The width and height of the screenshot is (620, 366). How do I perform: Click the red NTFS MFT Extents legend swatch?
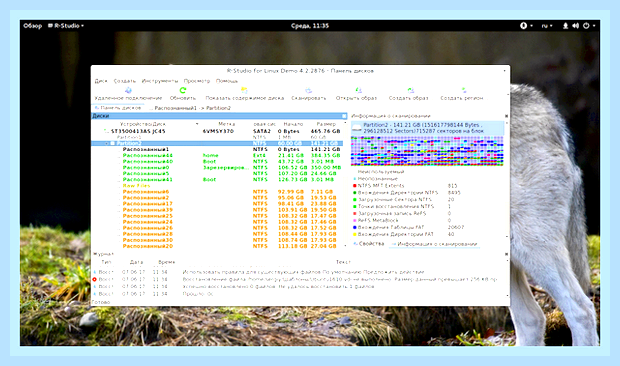355,185
